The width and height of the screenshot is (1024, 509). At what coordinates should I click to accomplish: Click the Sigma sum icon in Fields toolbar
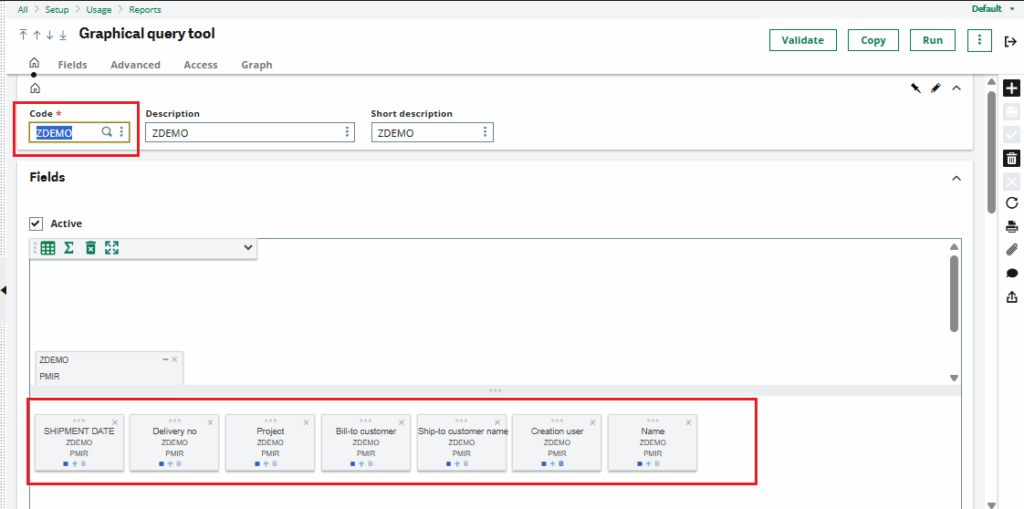pos(69,247)
